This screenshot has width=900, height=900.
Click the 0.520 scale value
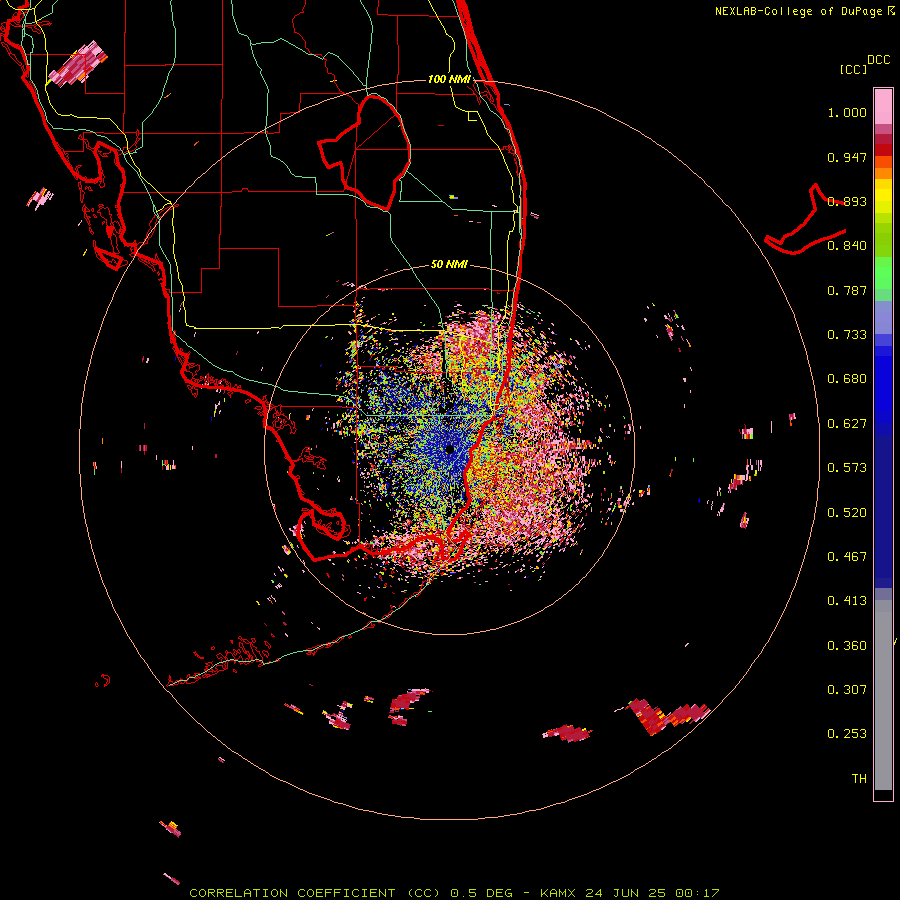coord(847,513)
